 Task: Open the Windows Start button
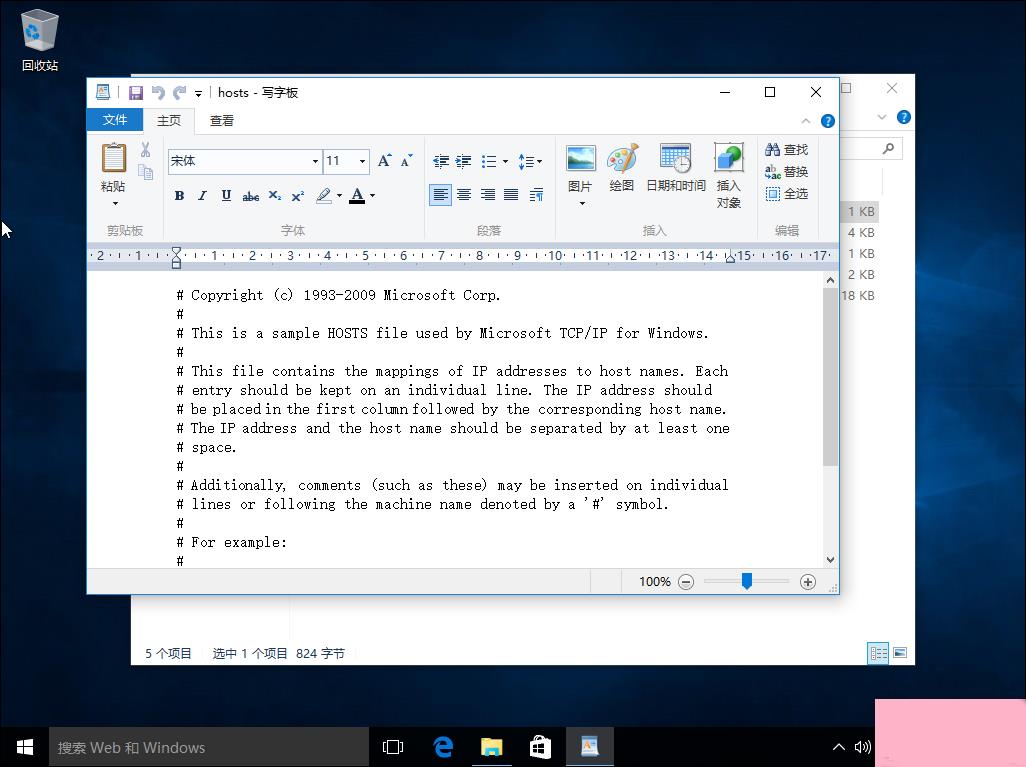click(x=24, y=747)
